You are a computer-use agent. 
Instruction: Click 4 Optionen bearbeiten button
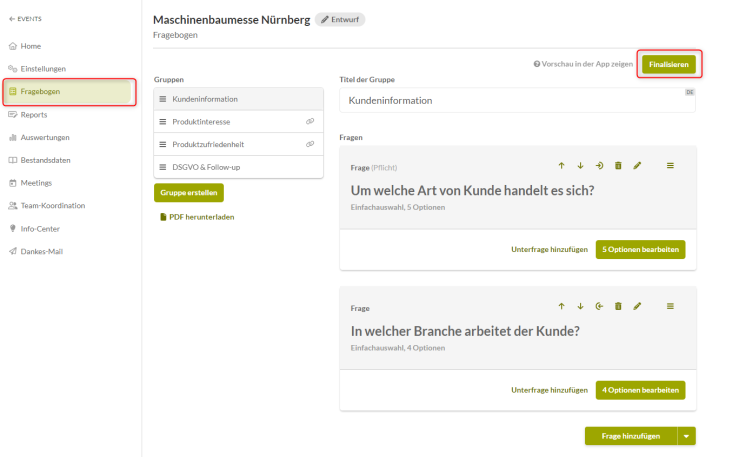(x=640, y=390)
